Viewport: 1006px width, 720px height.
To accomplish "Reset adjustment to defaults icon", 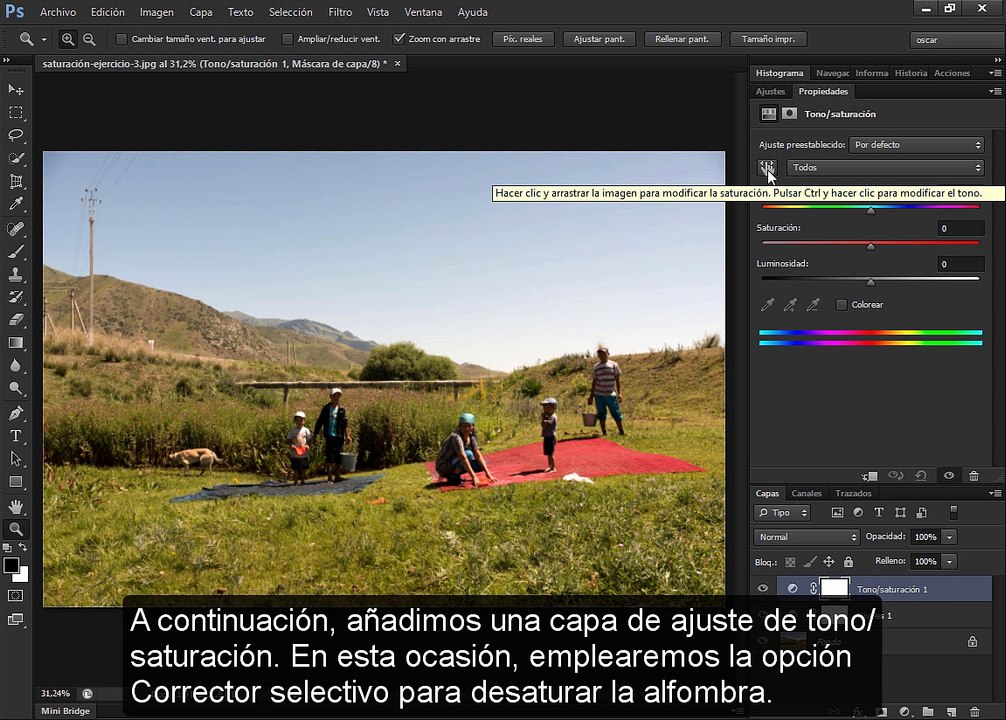I will click(x=921, y=476).
